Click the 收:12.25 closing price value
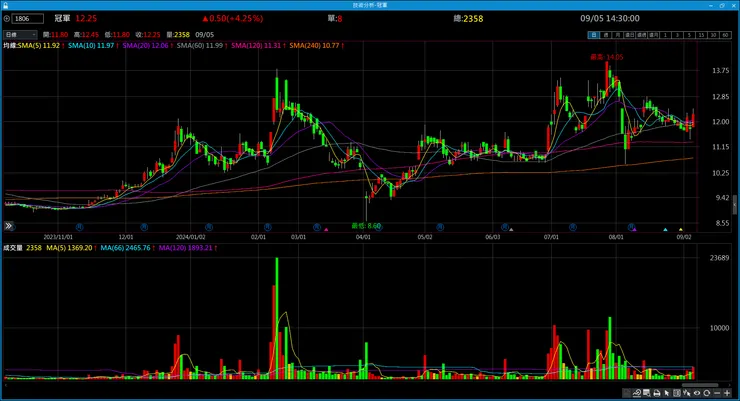The height and width of the screenshot is (401, 740). [x=148, y=35]
